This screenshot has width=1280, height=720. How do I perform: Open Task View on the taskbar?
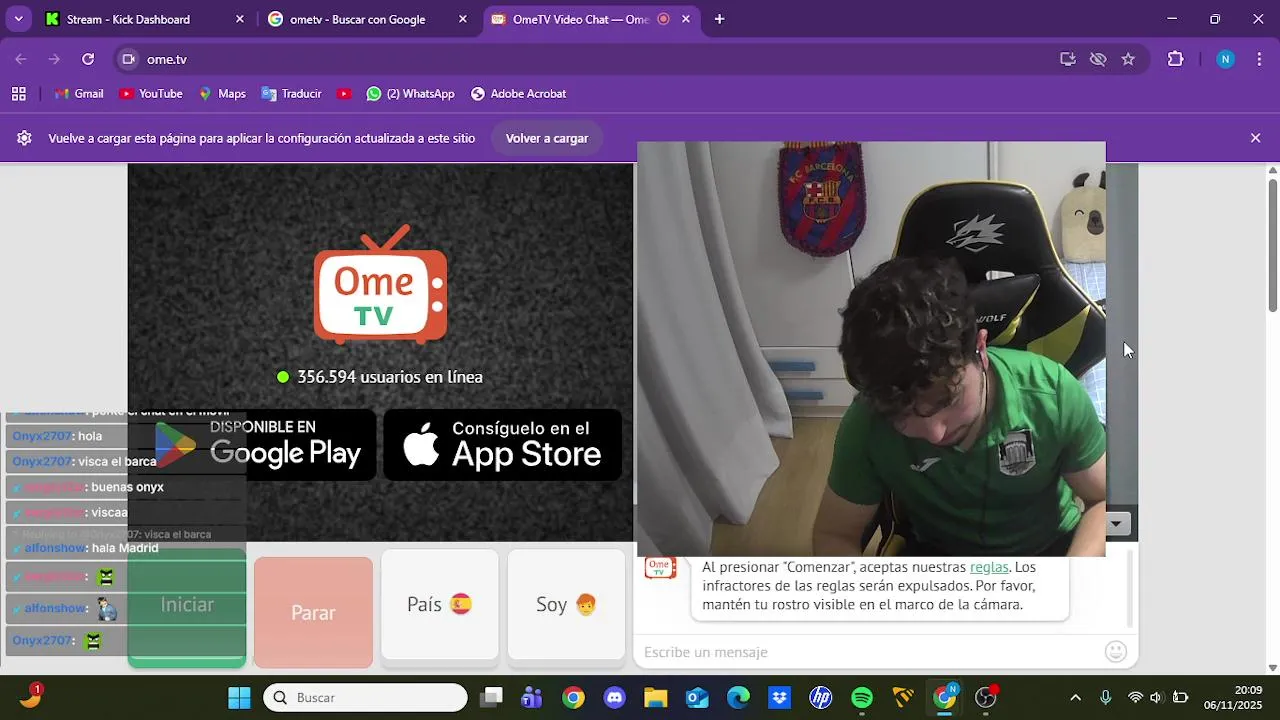tap(491, 697)
